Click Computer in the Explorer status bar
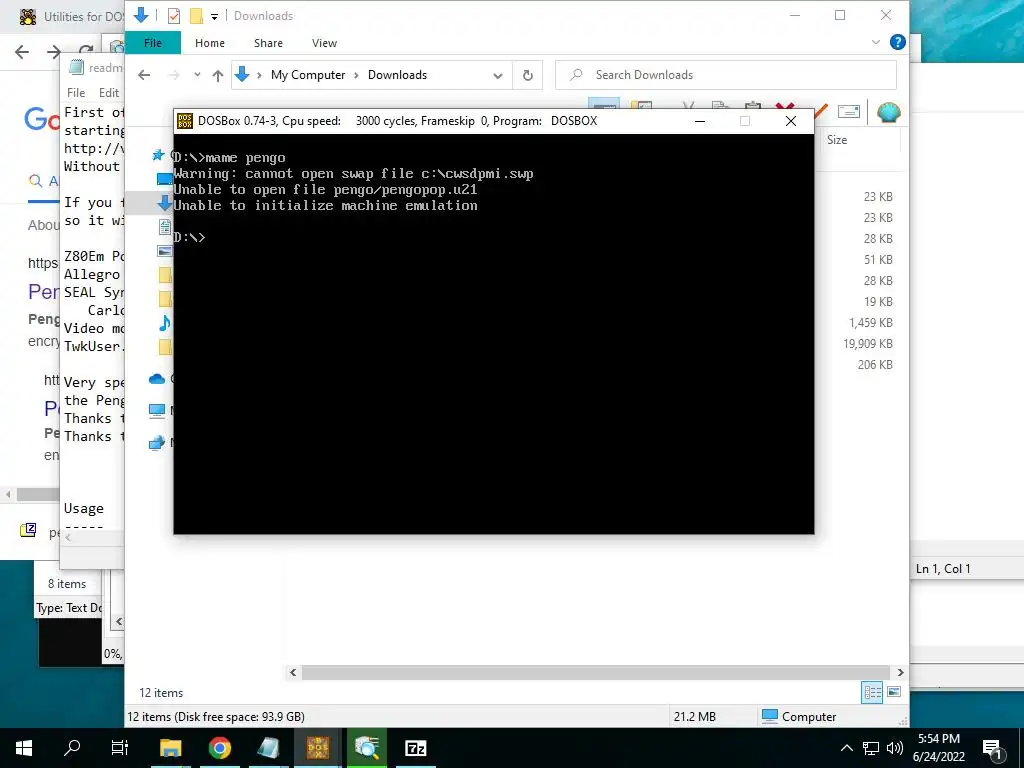The height and width of the screenshot is (768, 1024). (799, 716)
